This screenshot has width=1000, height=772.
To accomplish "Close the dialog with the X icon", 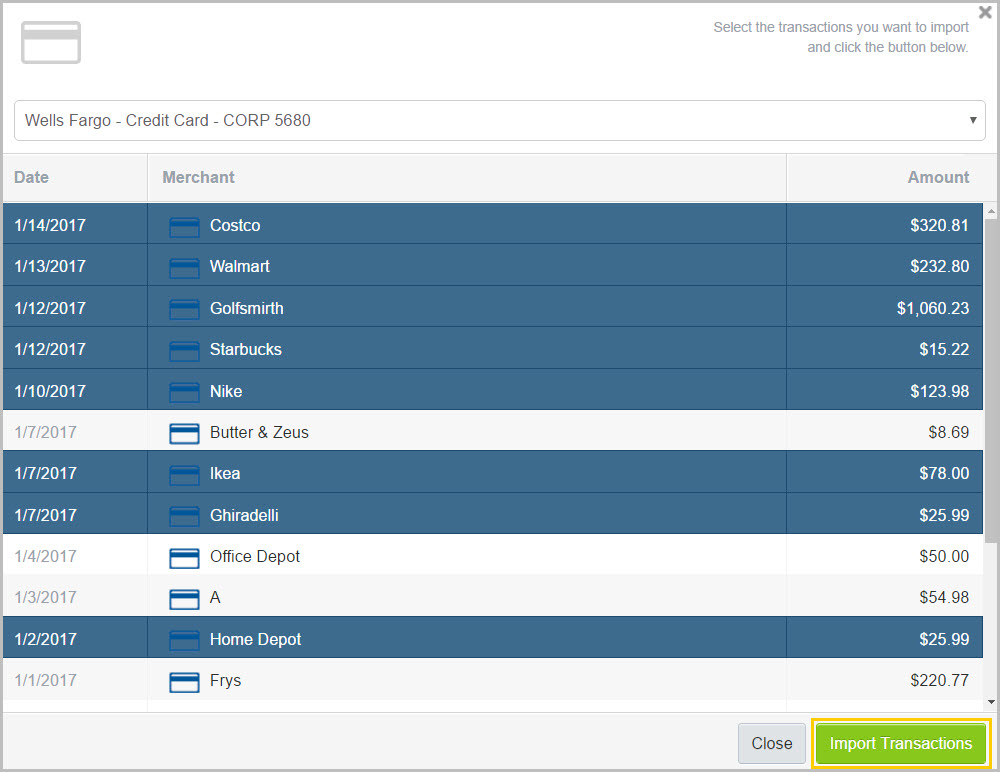I will pos(985,12).
